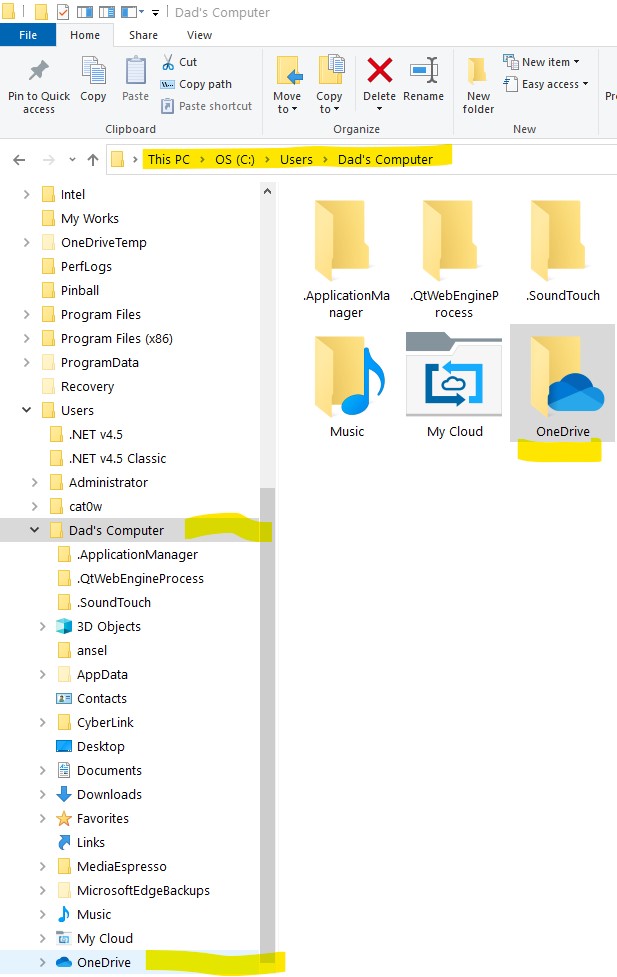Screen dimensions: 617x977
Task: Open Customize Quick Access Toolbar dropdown
Action: coord(155,12)
